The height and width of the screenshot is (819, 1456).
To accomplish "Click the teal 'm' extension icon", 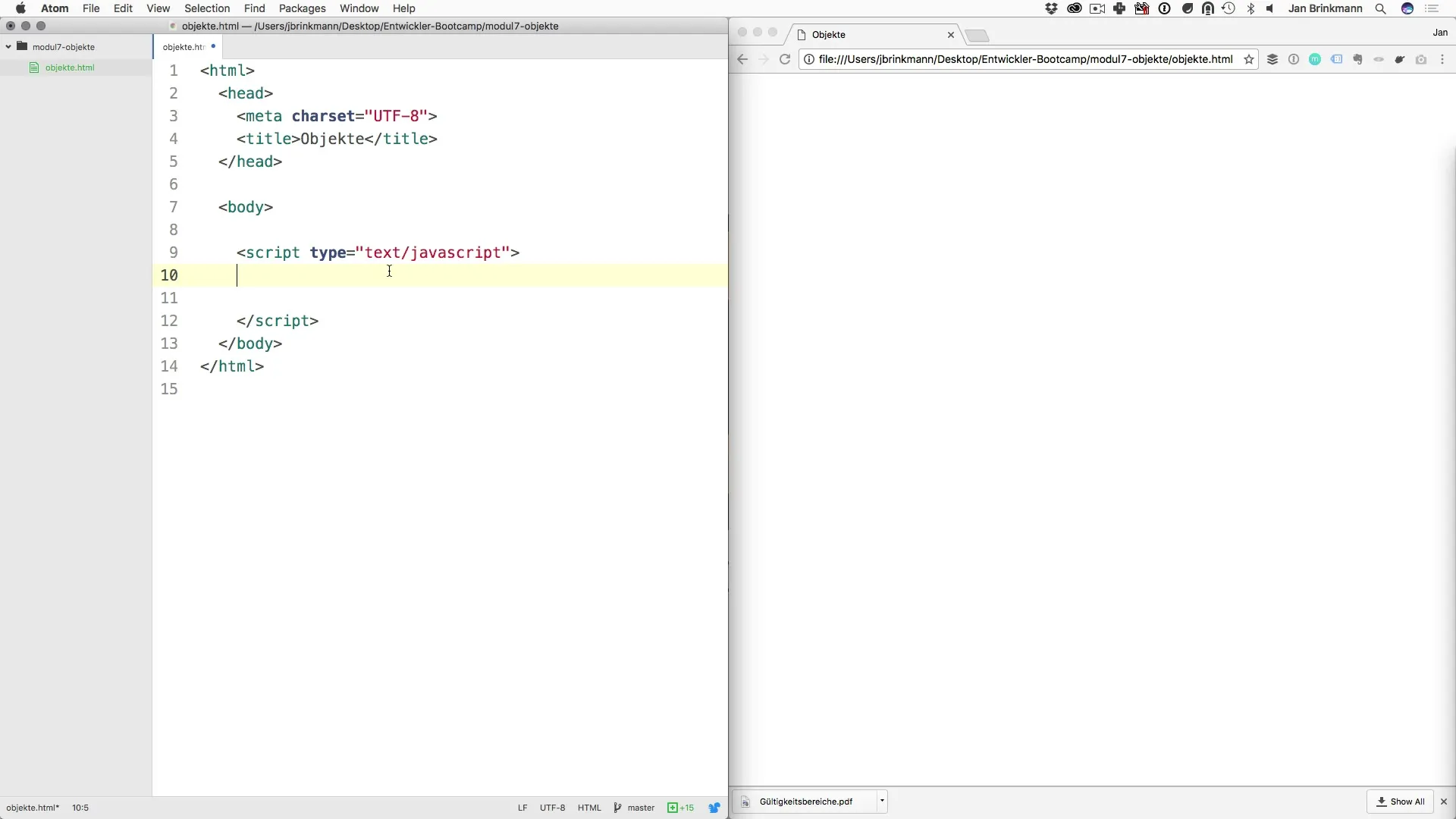I will 1315,59.
